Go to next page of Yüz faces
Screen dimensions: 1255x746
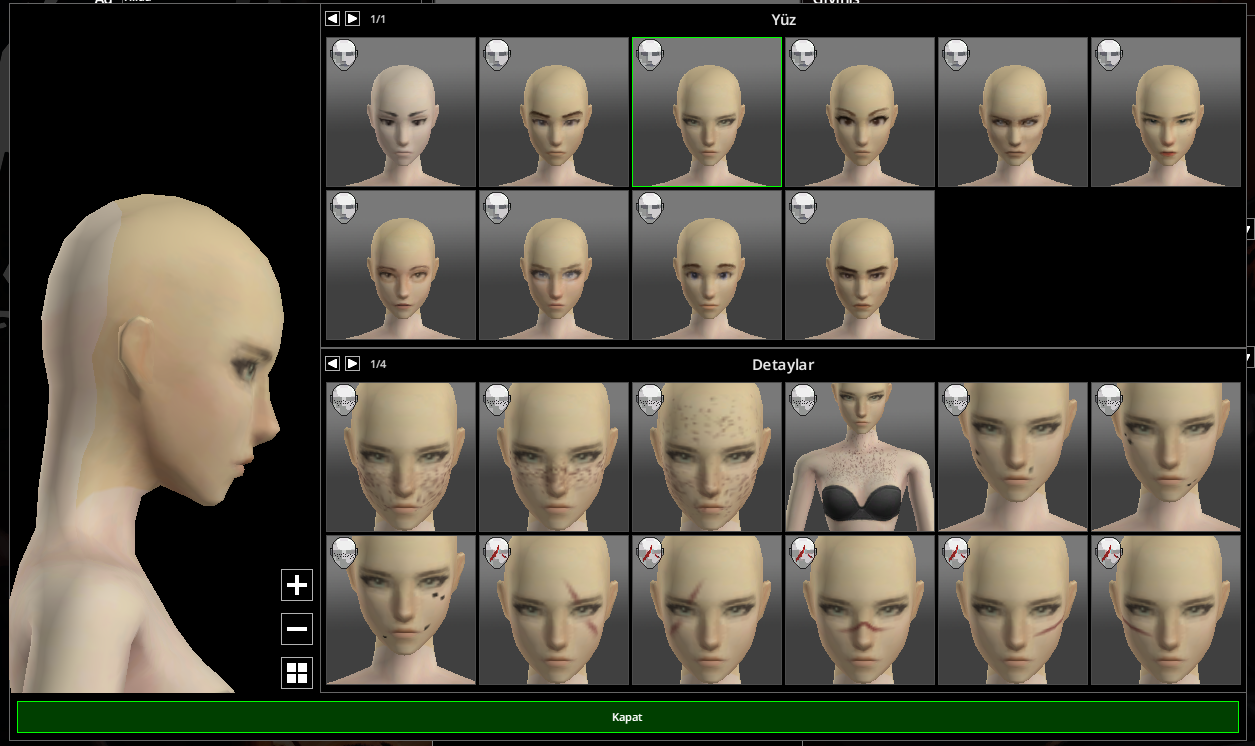pyautogui.click(x=352, y=19)
